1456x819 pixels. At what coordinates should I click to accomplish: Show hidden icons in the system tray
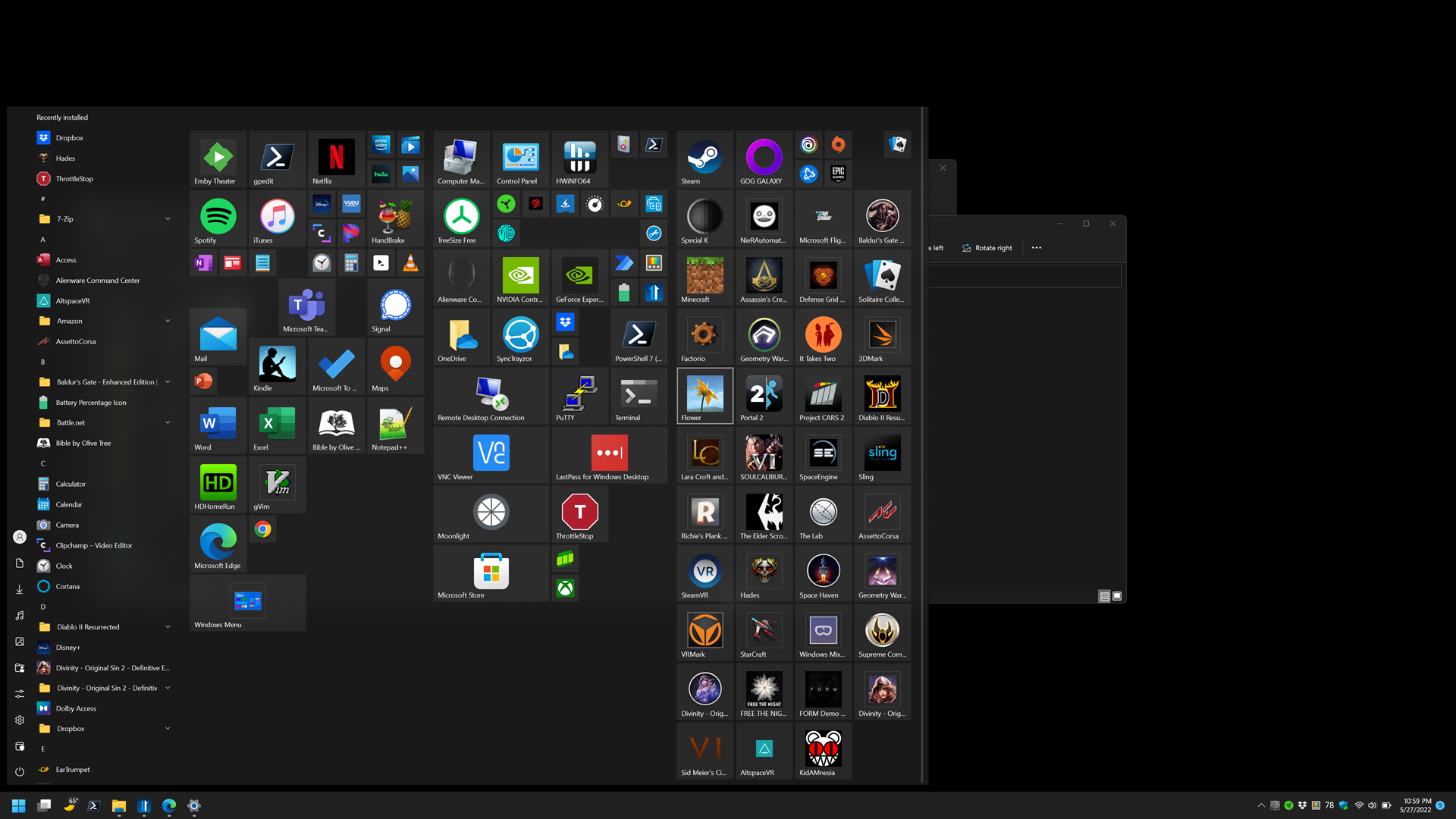(1261, 805)
